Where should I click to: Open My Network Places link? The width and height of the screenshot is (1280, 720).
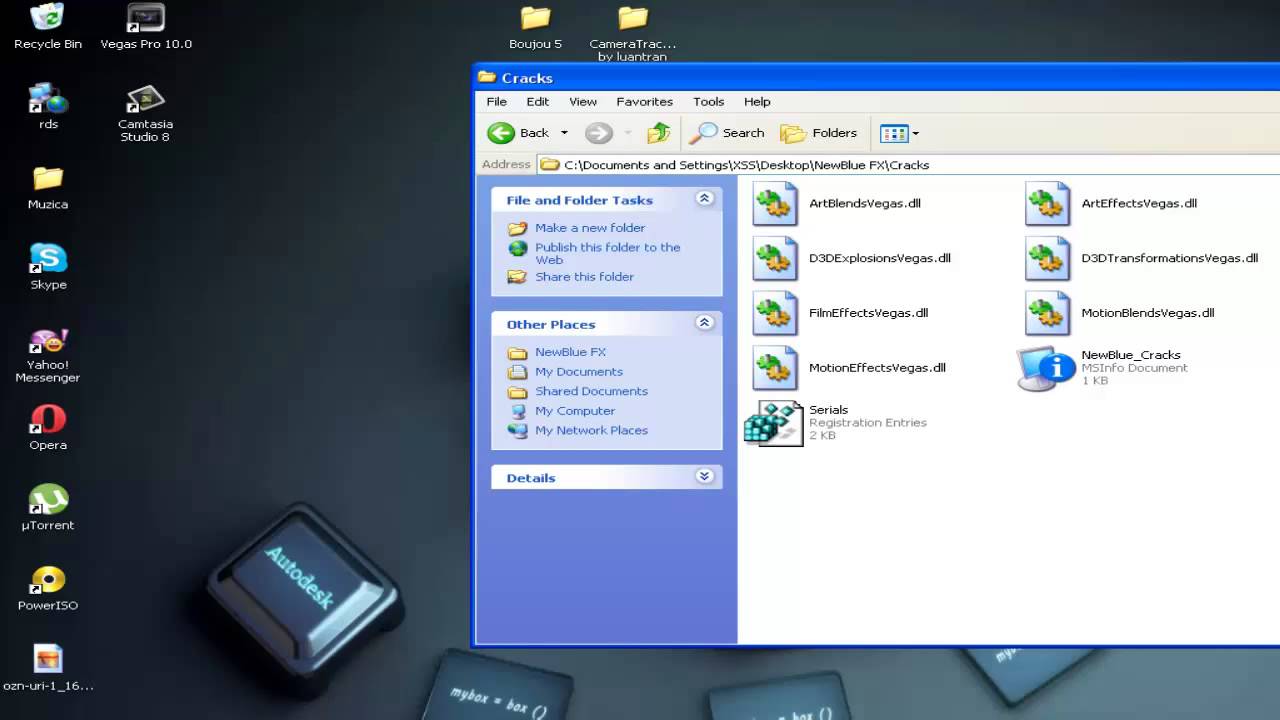[x=591, y=430]
